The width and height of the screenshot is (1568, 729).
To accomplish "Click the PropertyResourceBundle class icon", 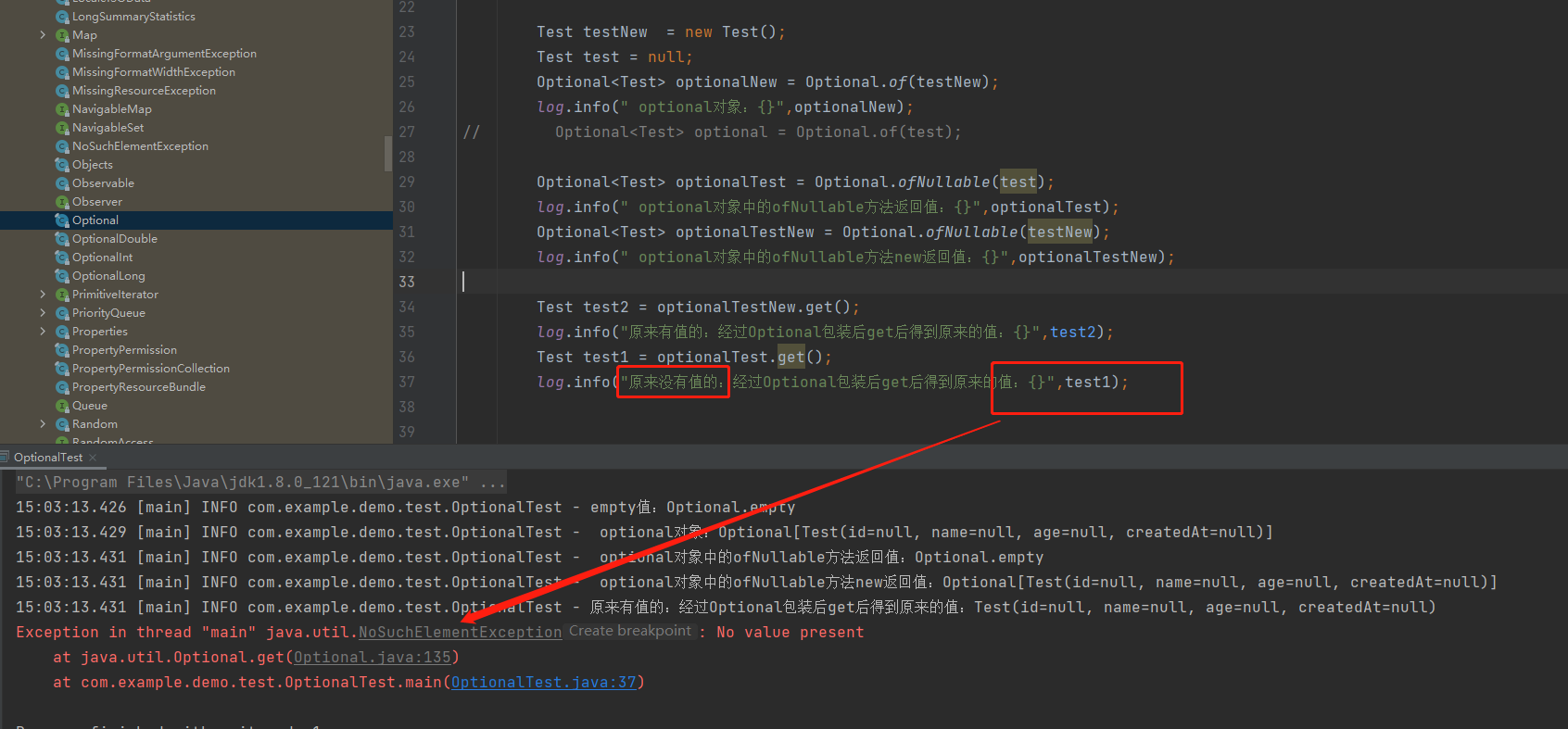I will [x=63, y=387].
